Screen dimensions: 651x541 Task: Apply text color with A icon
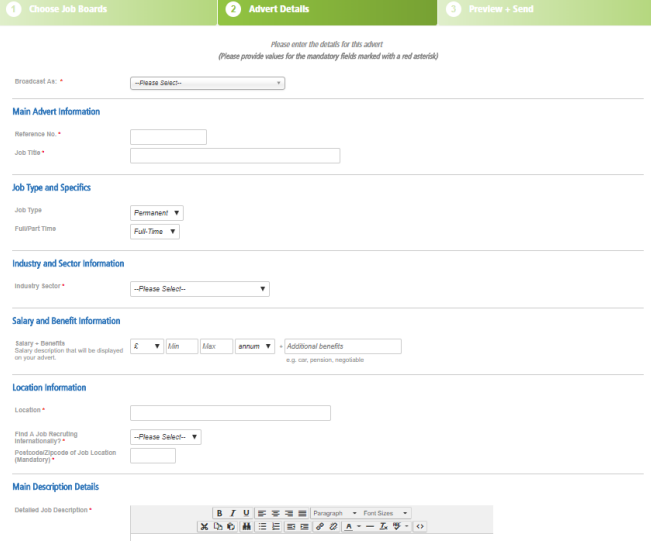(x=349, y=526)
